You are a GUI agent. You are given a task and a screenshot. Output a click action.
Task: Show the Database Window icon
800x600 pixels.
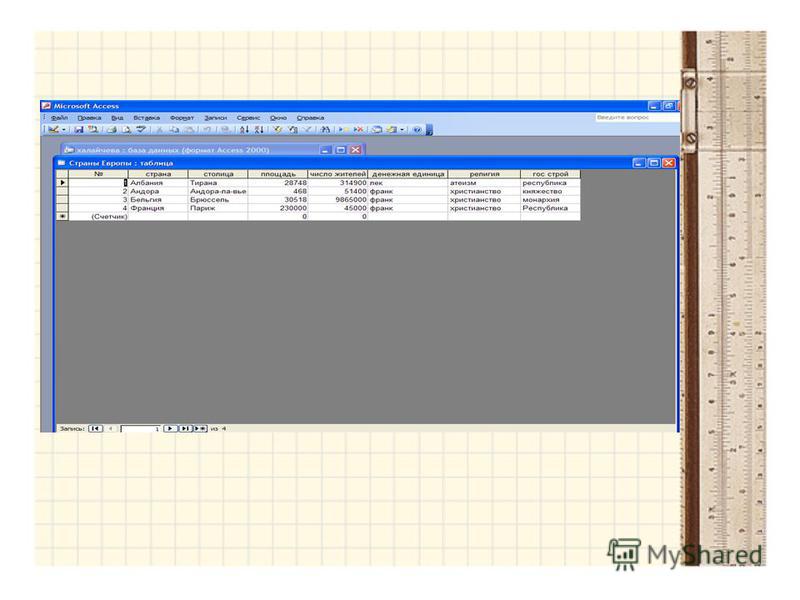pos(377,130)
